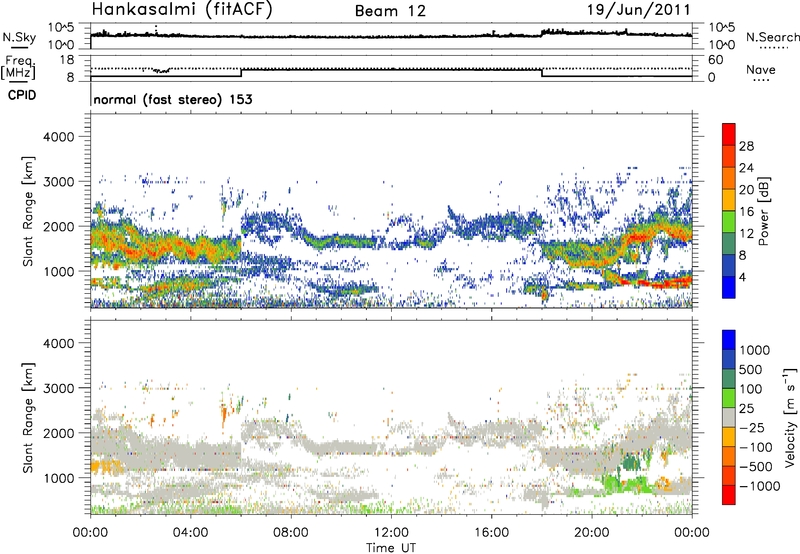The width and height of the screenshot is (800, 554).
Task: Click the 'Time UT' axis label
Action: pos(391,548)
